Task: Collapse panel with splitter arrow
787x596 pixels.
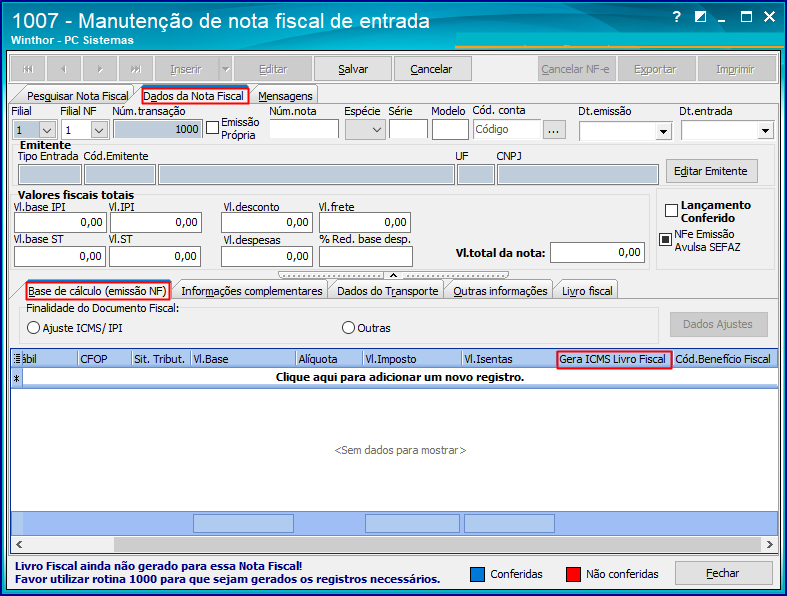Action: pos(394,275)
